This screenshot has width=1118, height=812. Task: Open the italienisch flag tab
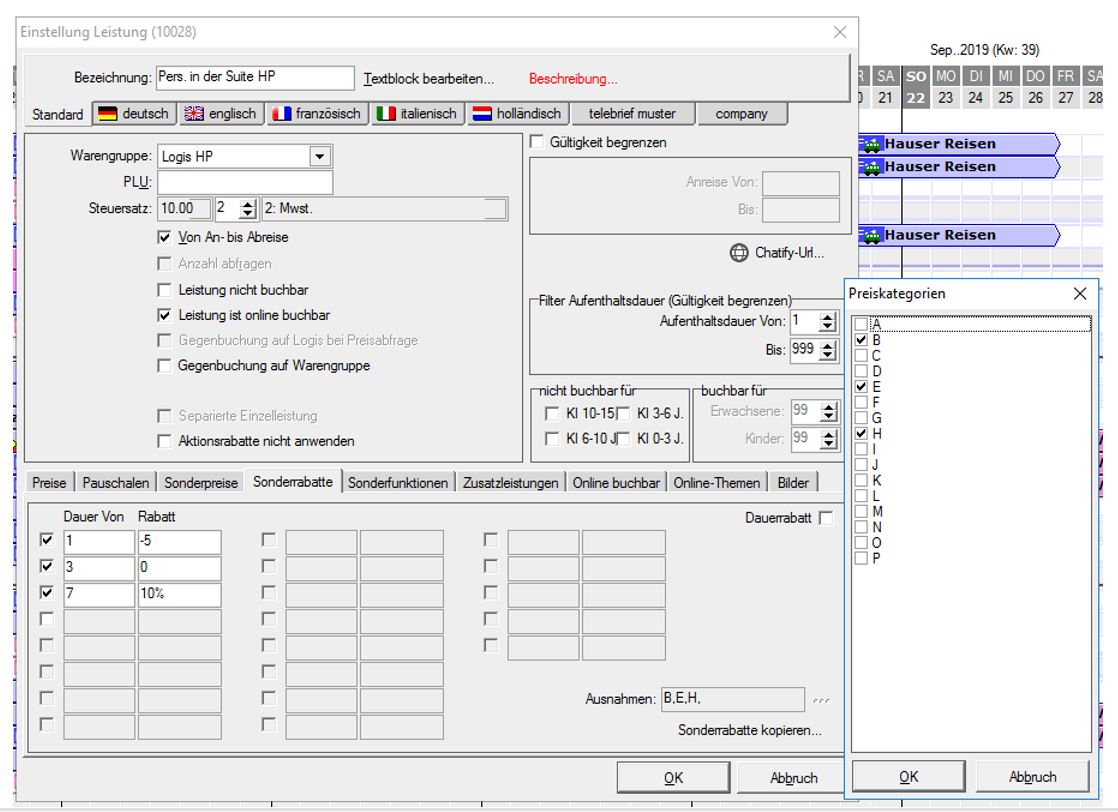click(x=417, y=114)
